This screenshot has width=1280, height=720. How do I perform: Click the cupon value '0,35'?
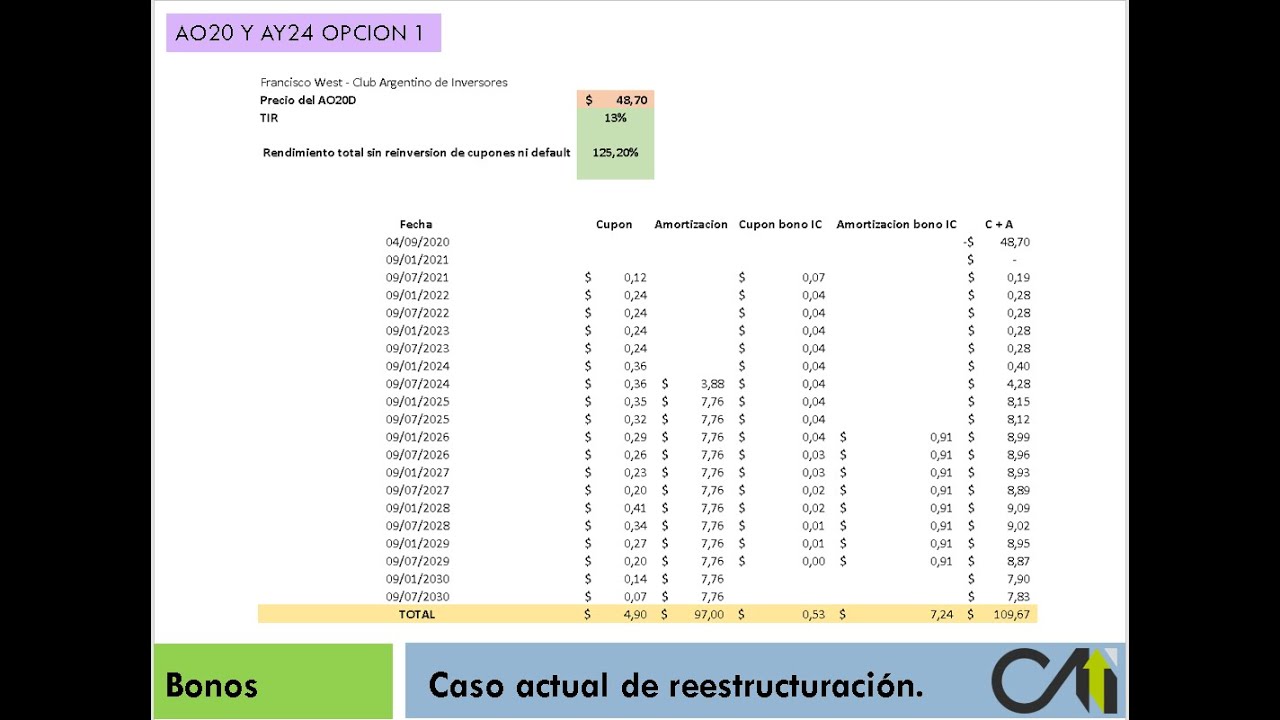635,402
